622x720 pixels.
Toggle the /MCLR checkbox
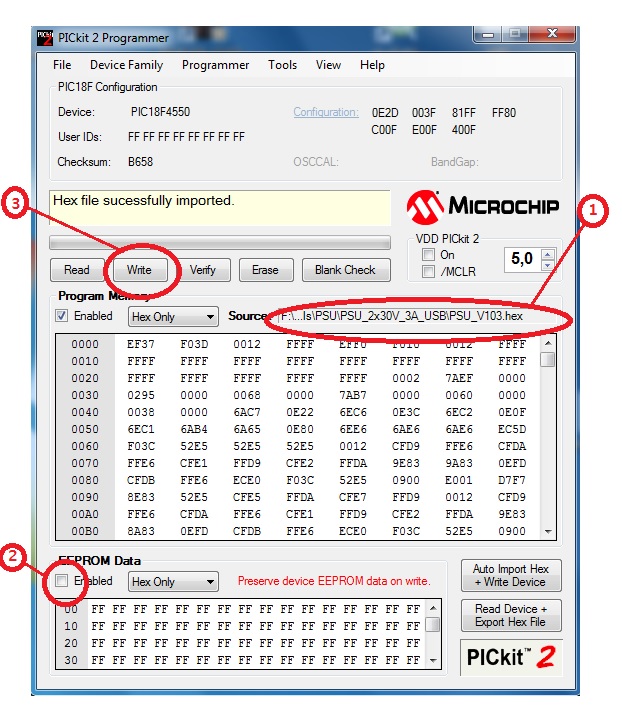point(428,271)
